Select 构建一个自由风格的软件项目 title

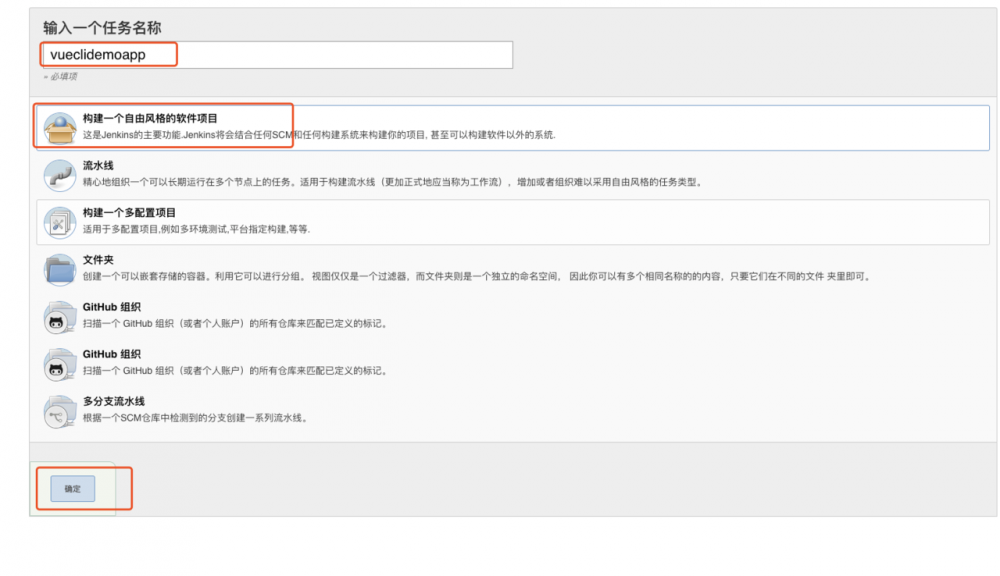(x=150, y=118)
